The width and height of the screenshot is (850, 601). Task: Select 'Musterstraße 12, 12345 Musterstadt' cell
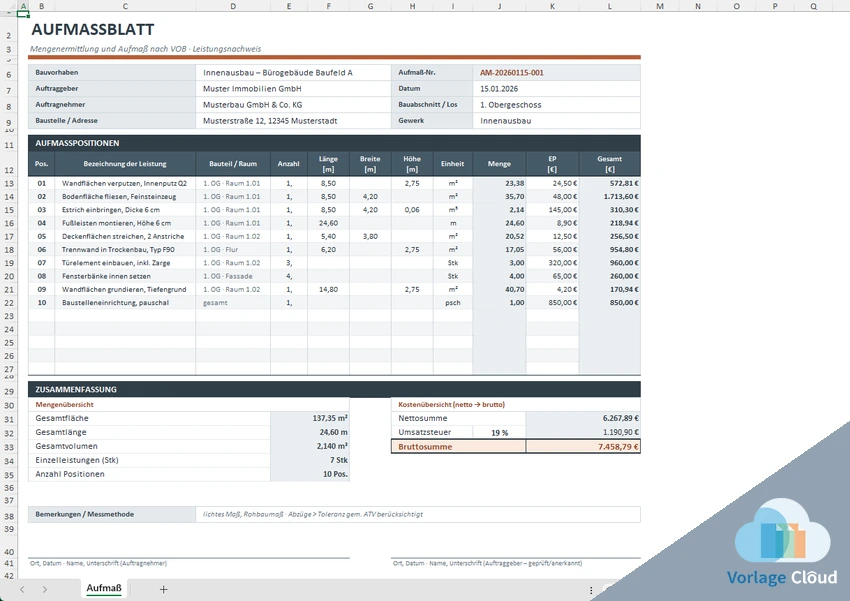click(293, 121)
